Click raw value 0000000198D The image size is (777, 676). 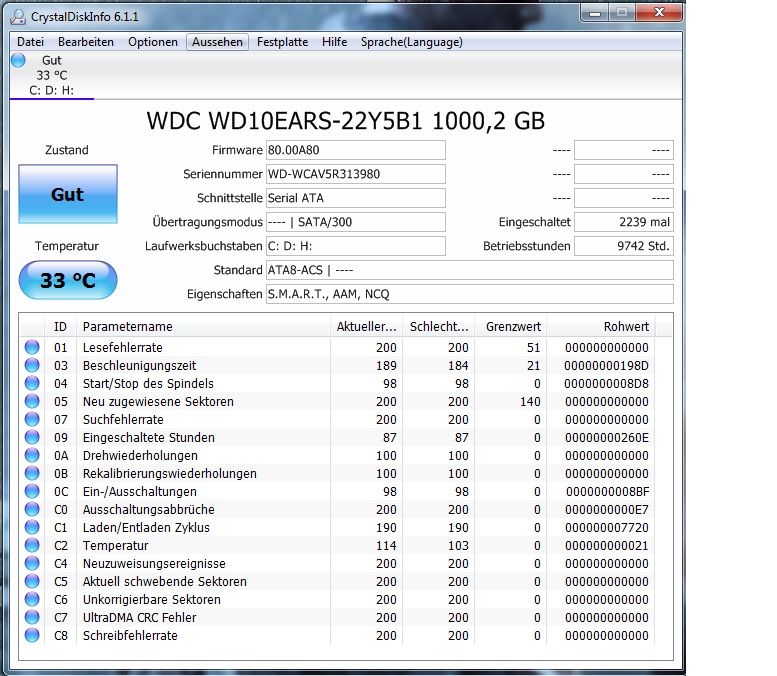[606, 366]
